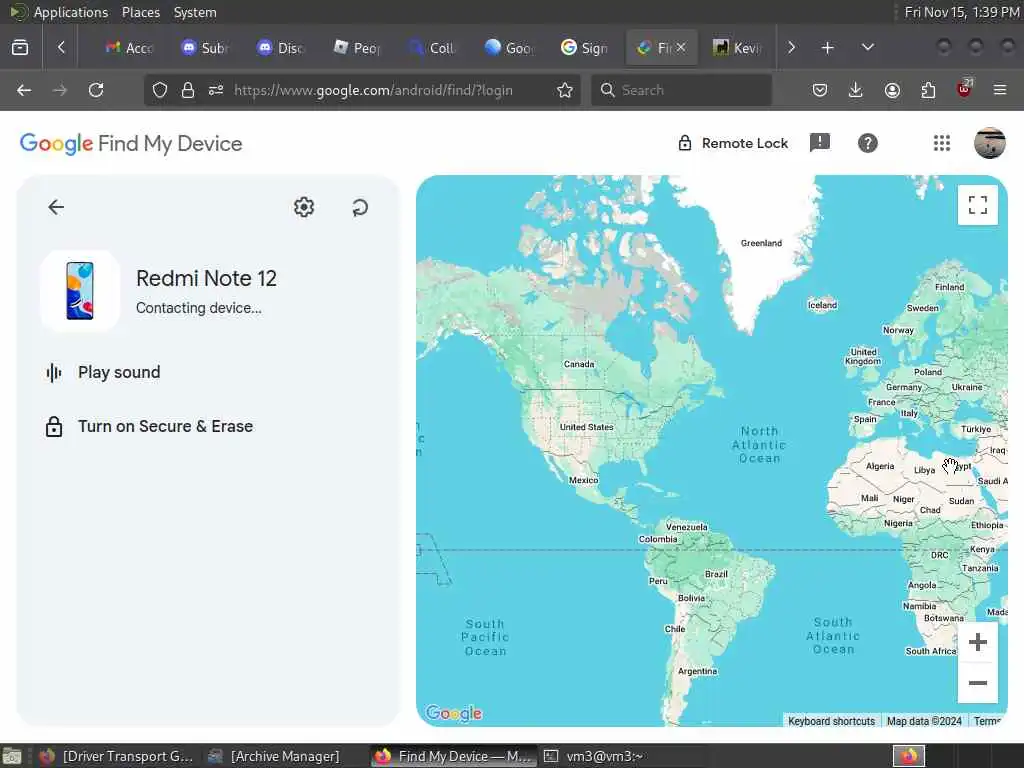Open the Extensions puzzle icon
This screenshot has width=1024, height=768.
tap(928, 90)
